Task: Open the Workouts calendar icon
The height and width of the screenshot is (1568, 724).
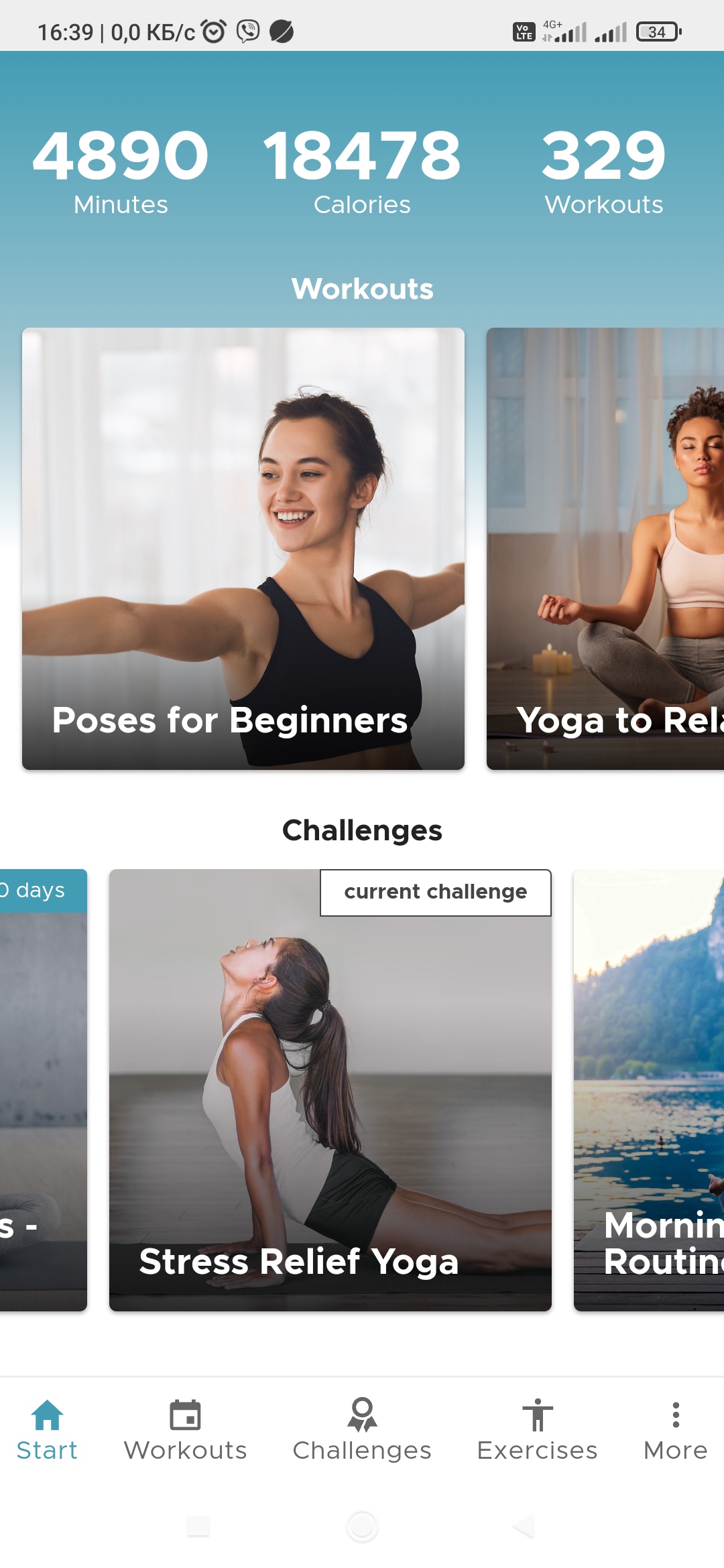Action: (x=185, y=1415)
